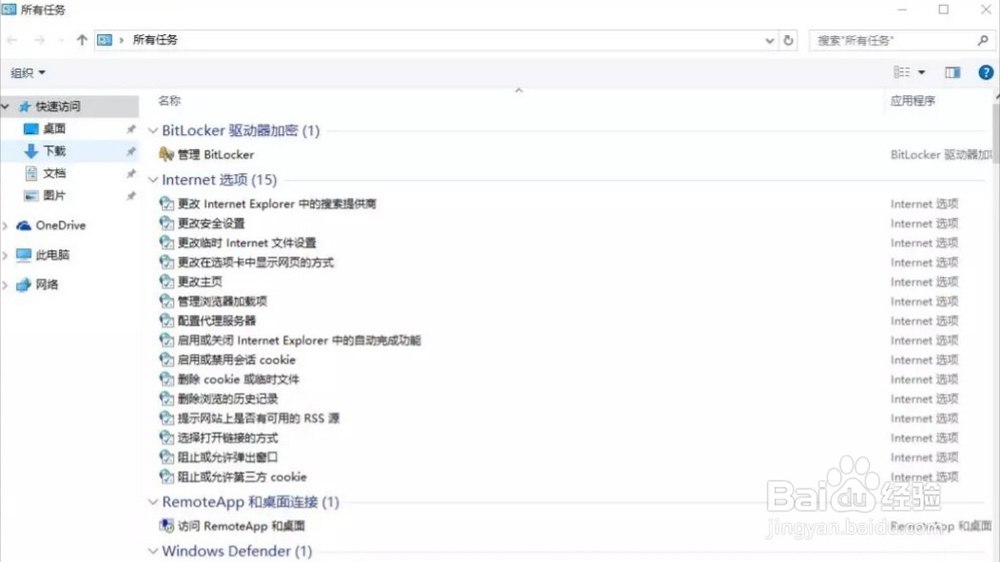Click the icon next to 更改主页
The image size is (1000, 562).
pos(166,281)
